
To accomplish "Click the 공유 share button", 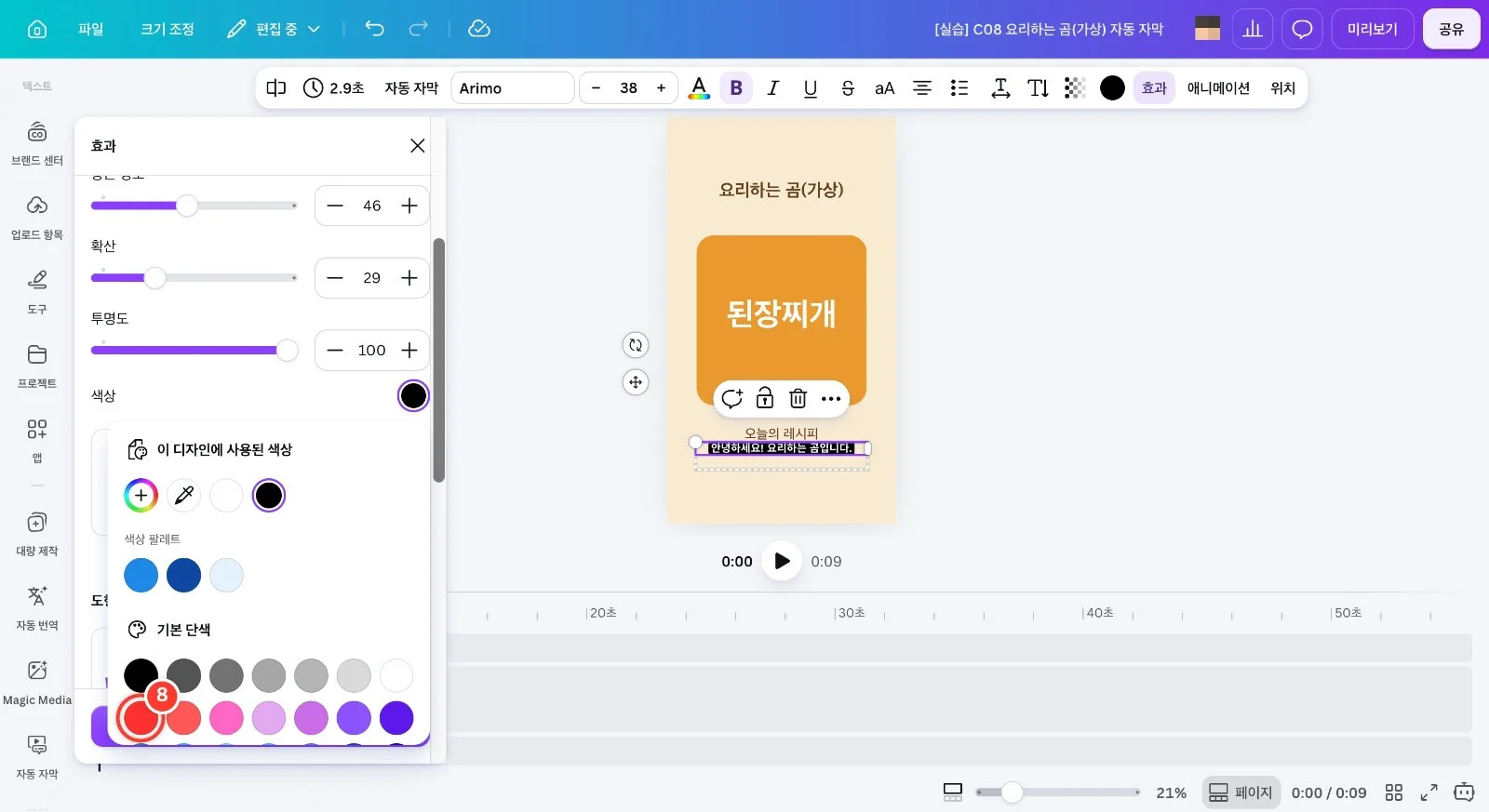I will coord(1451,29).
